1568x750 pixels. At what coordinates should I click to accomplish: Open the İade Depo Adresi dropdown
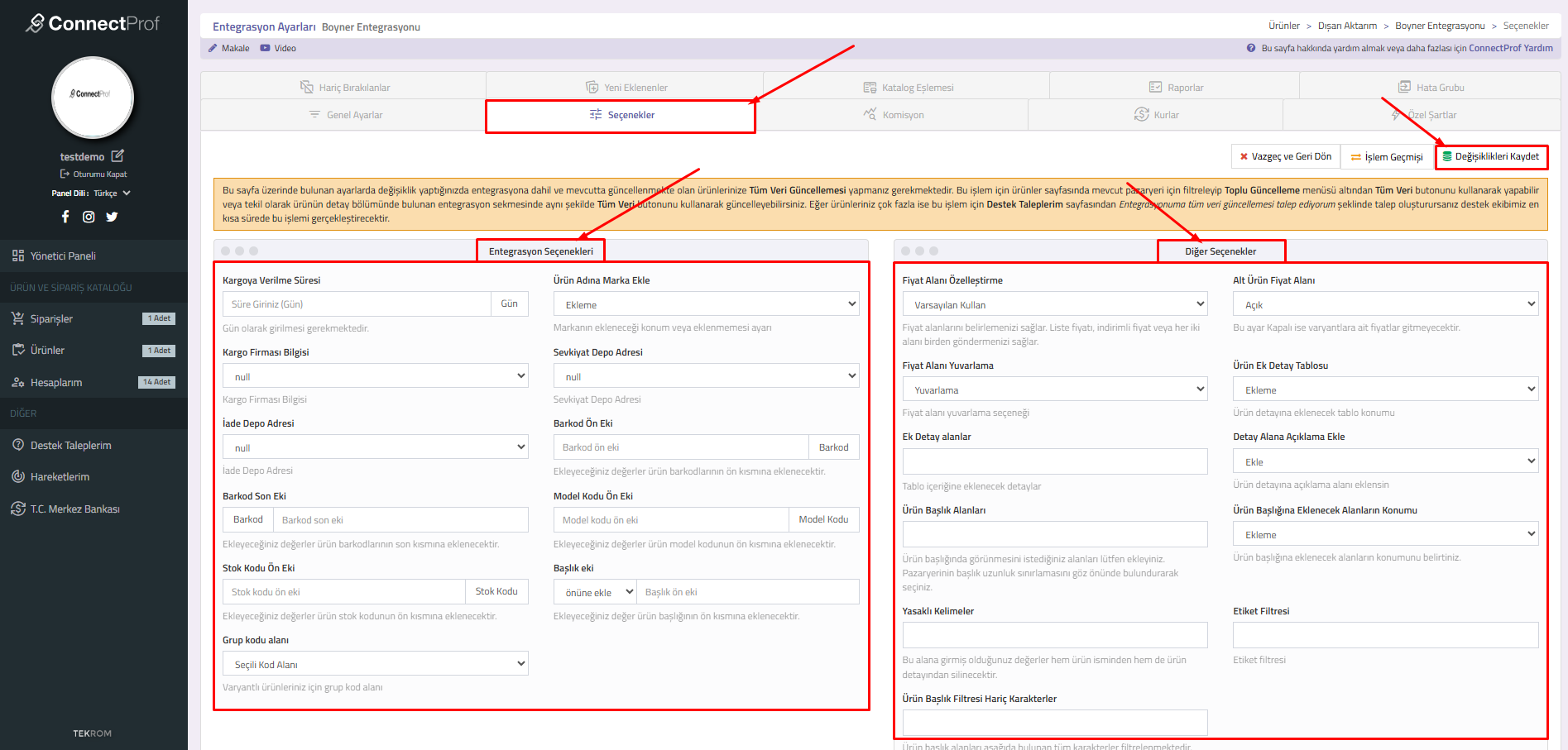point(375,447)
